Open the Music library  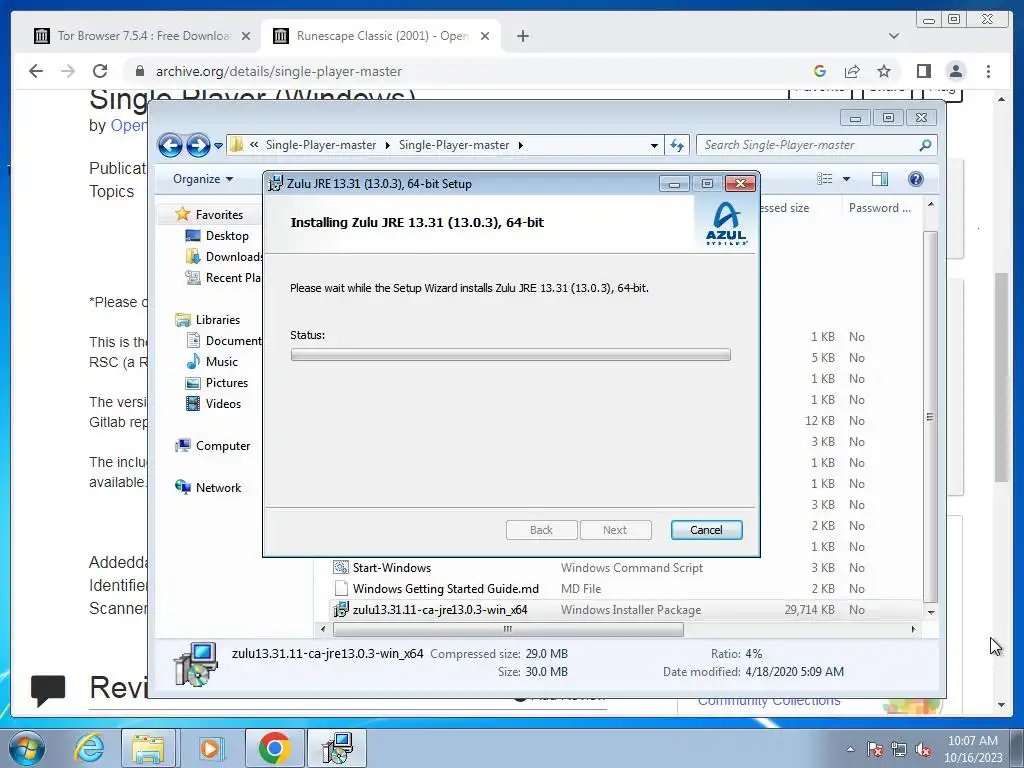click(212, 361)
